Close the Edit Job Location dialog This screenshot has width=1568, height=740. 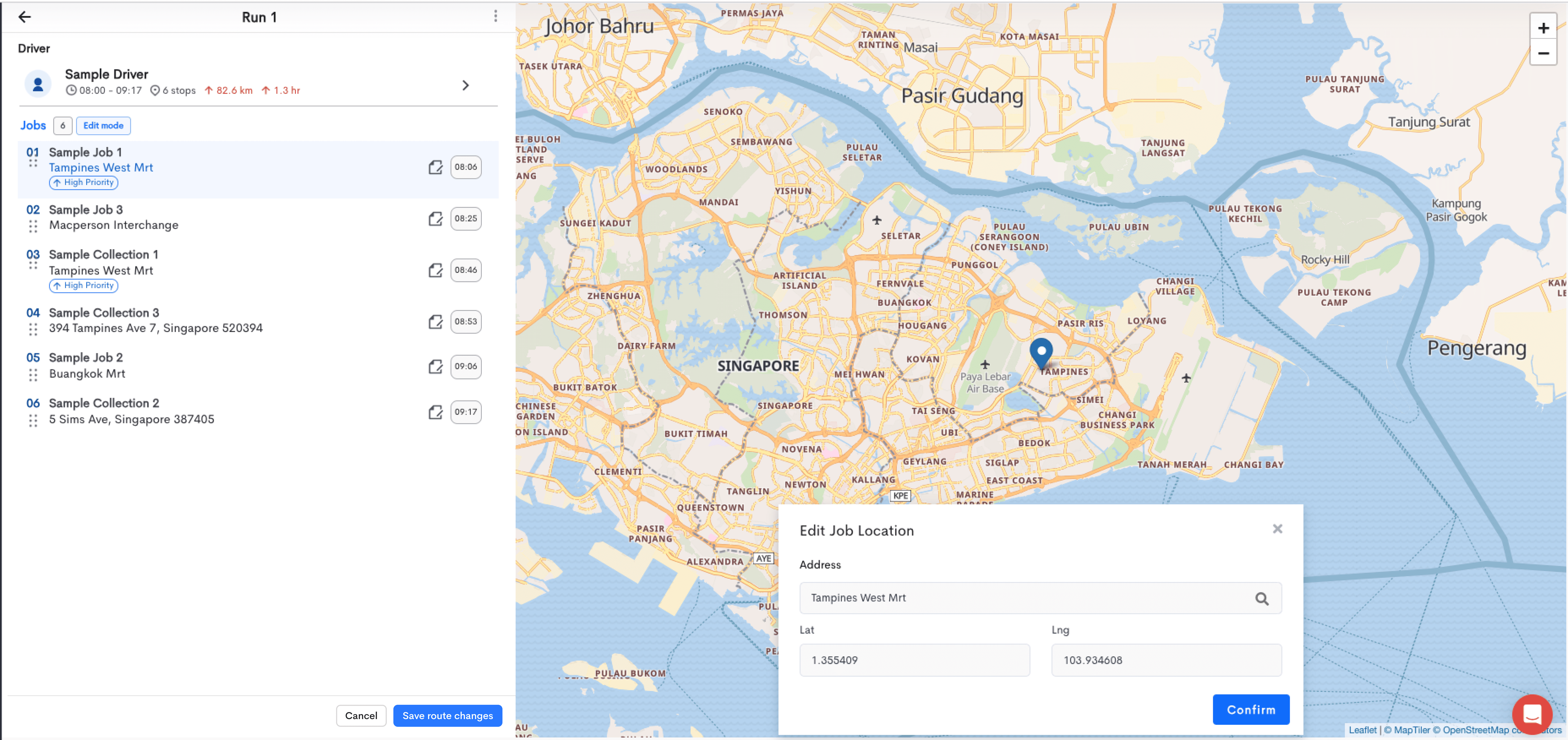pyautogui.click(x=1277, y=529)
